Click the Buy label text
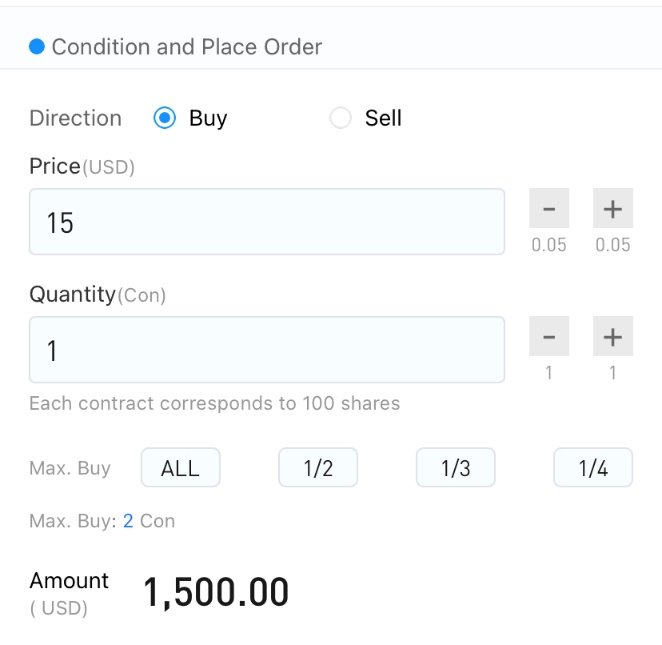The width and height of the screenshot is (662, 645). pyautogui.click(x=208, y=118)
